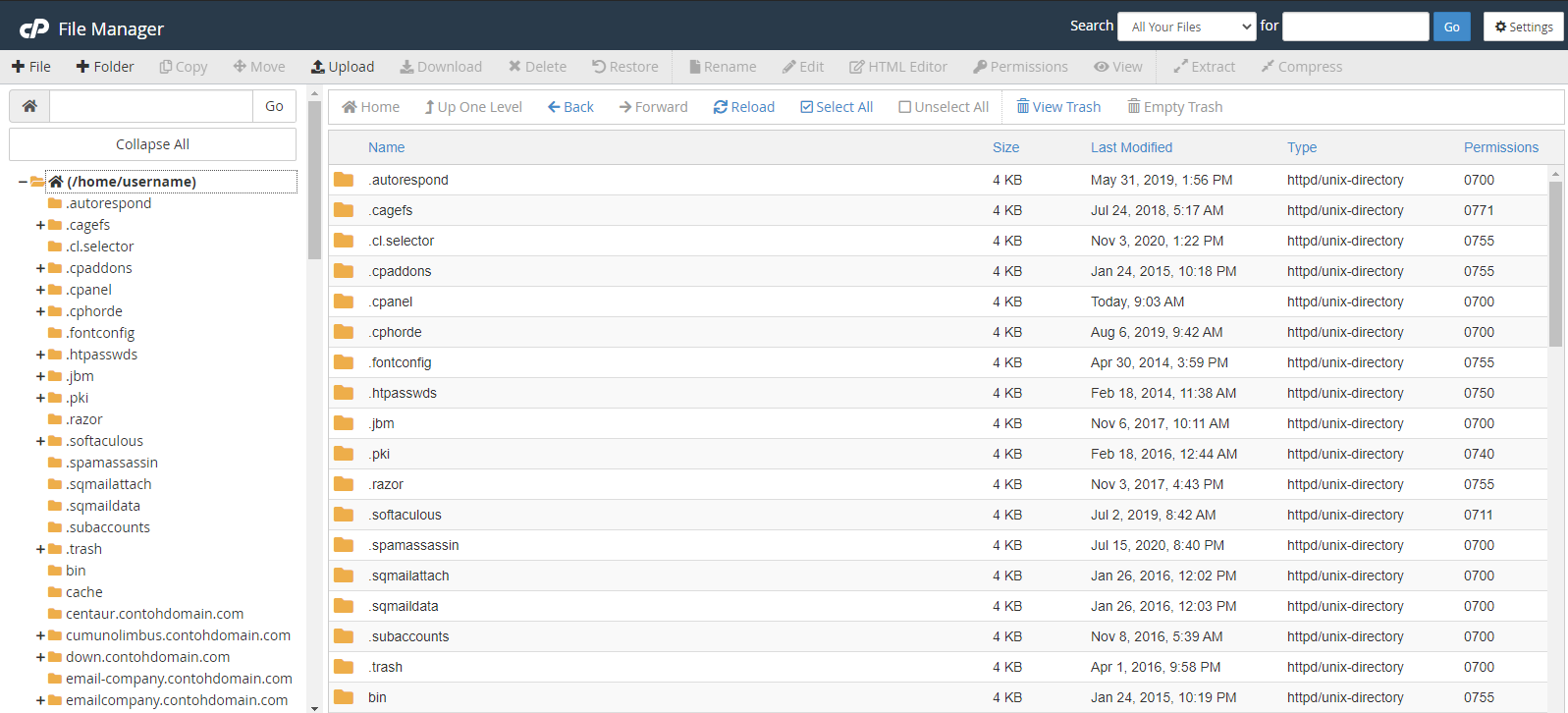Select the .sqmaildata row in file list
The image size is (1568, 713).
pyautogui.click(x=938, y=606)
